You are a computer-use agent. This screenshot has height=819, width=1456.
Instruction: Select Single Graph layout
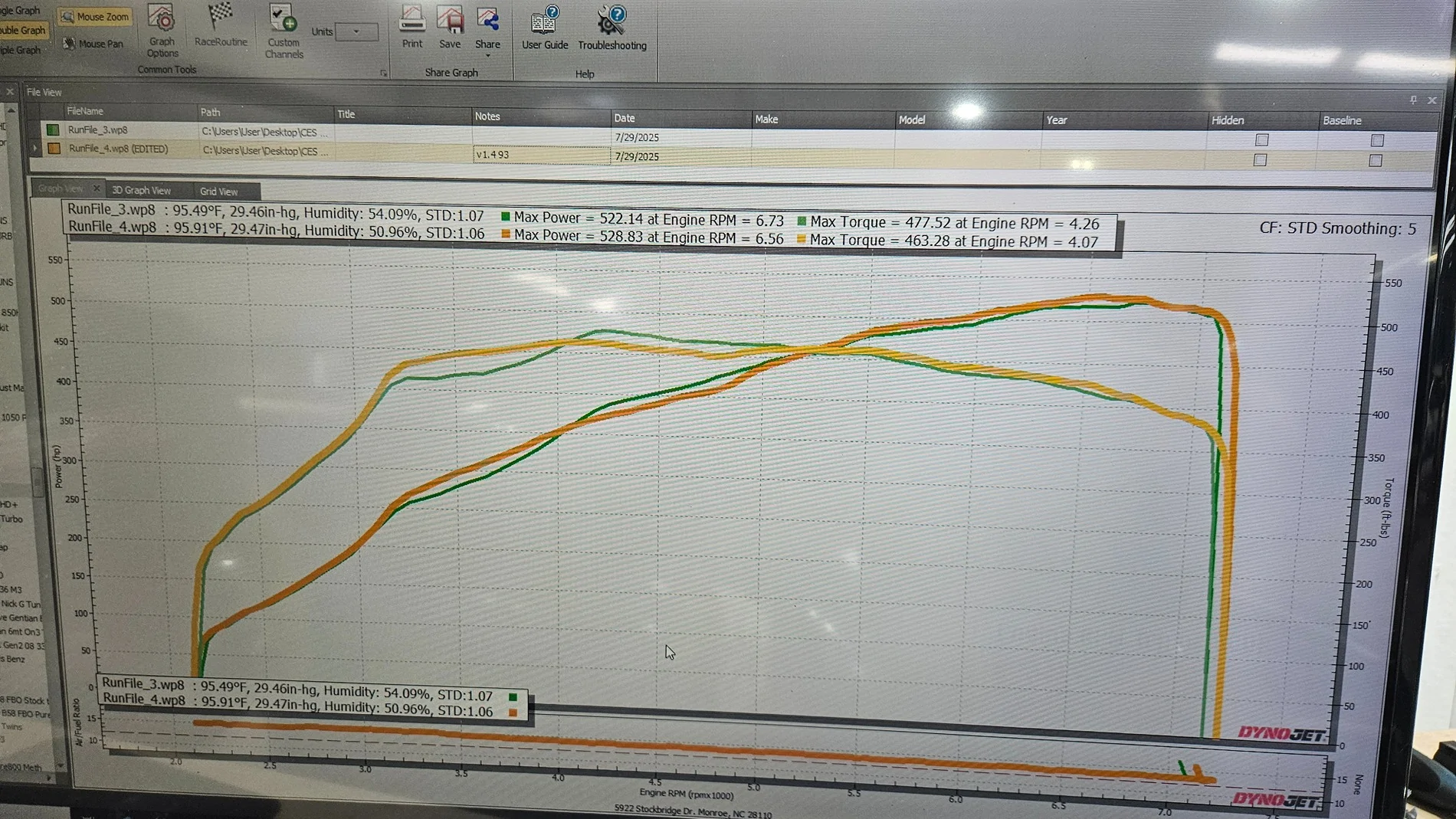pyautogui.click(x=20, y=11)
